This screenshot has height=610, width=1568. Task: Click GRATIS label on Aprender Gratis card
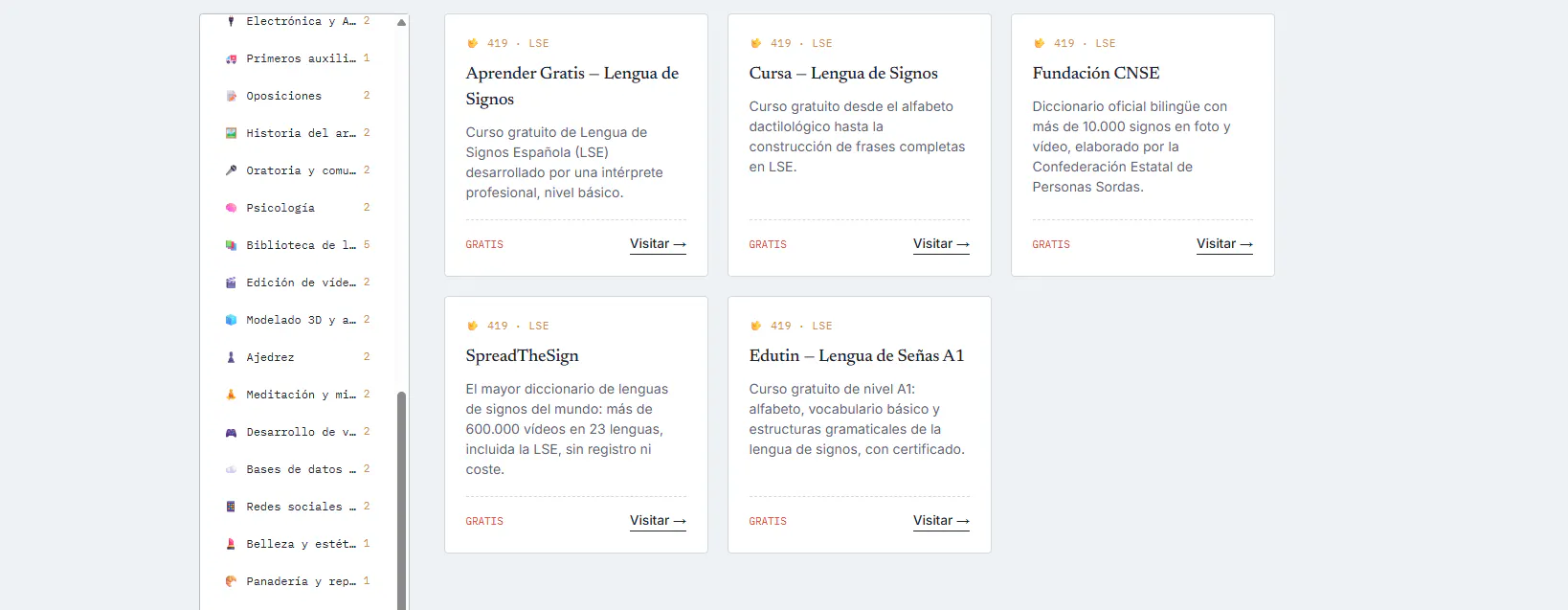(x=484, y=245)
